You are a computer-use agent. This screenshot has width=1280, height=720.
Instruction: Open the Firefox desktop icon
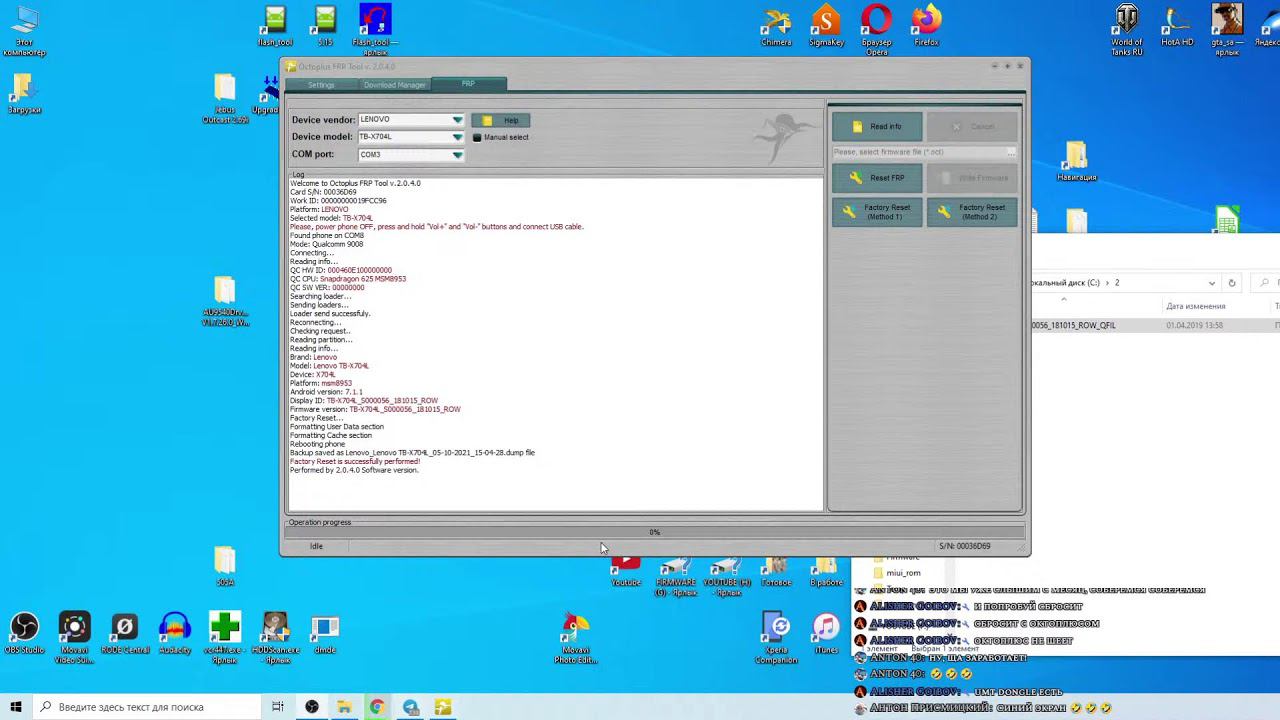point(926,26)
